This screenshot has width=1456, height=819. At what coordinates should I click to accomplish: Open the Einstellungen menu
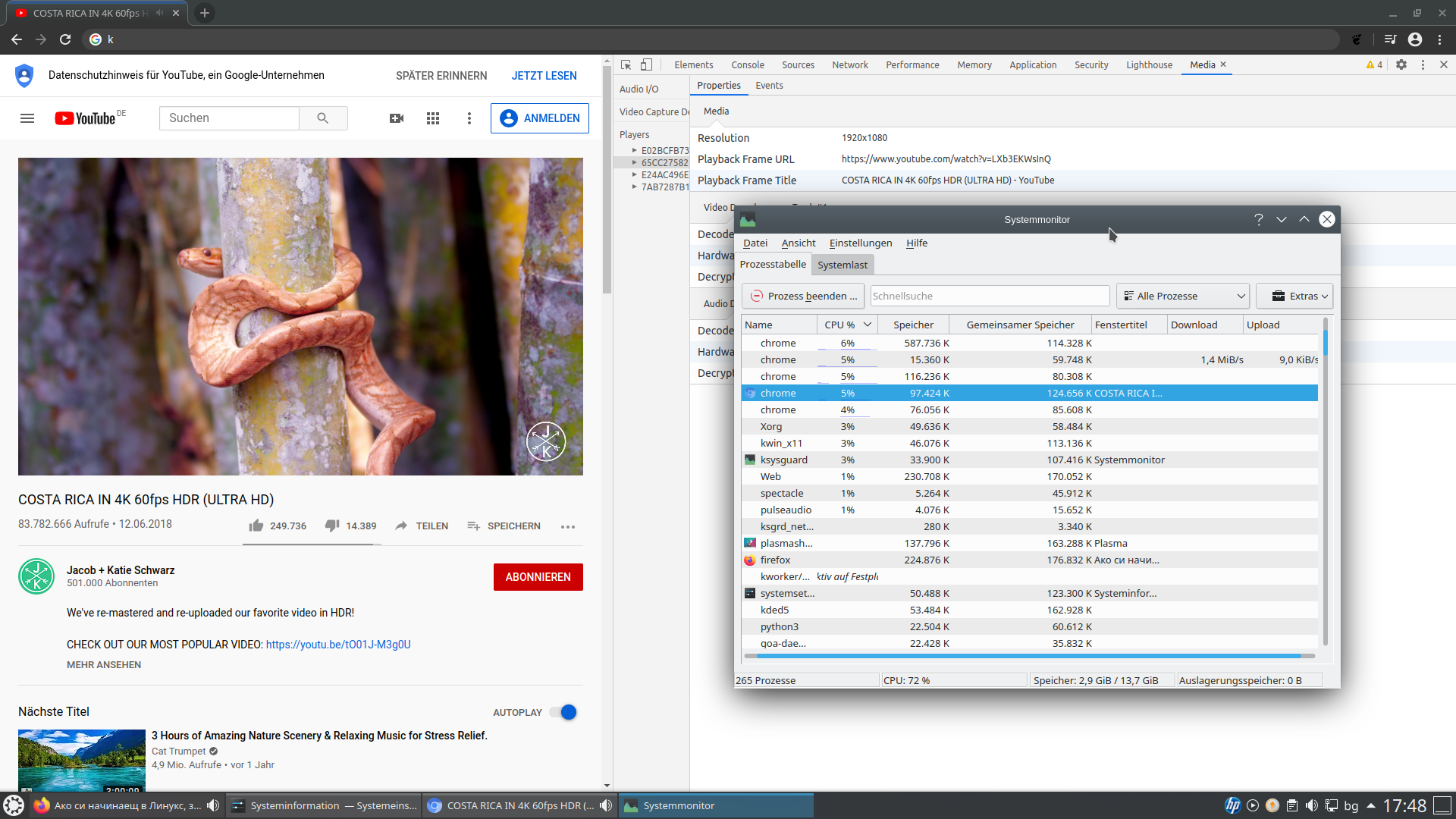tap(861, 243)
